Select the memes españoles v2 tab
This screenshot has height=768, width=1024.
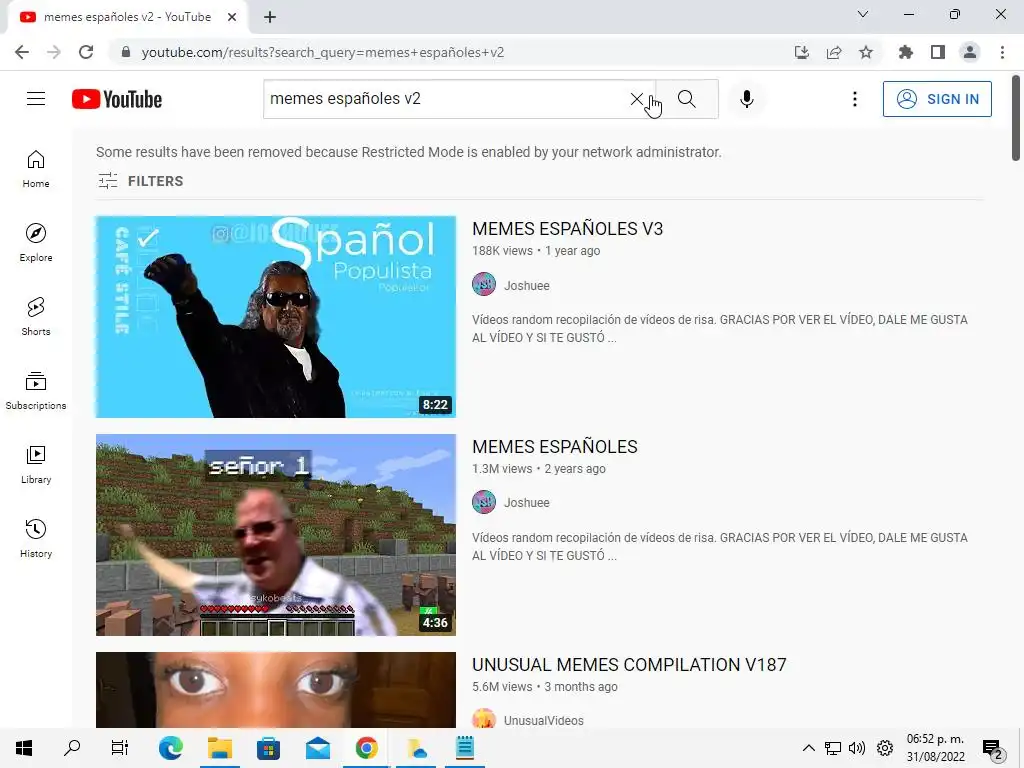[x=127, y=17]
